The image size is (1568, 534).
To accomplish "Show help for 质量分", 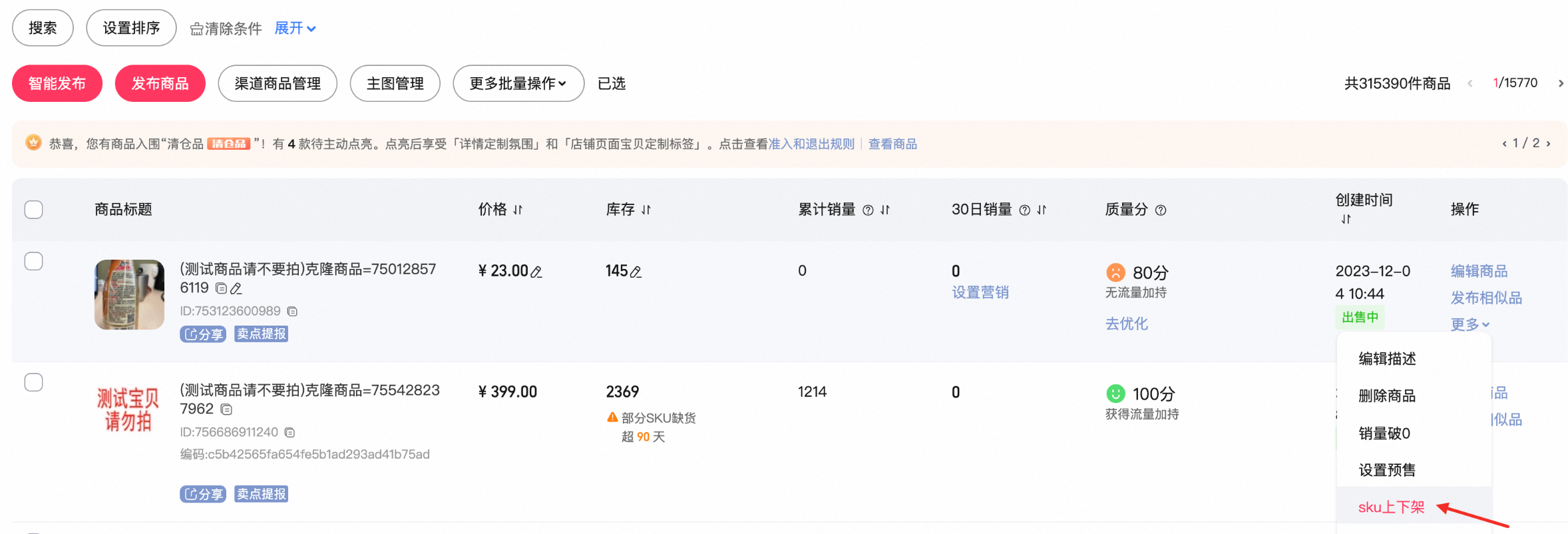I will tap(1161, 210).
